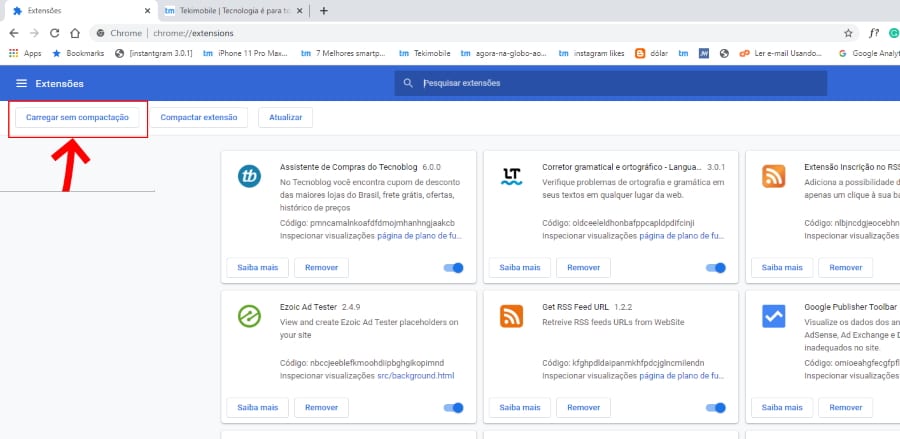Open the agora-na-globo-ao... bookmark
The image size is (900, 439).
click(504, 53)
